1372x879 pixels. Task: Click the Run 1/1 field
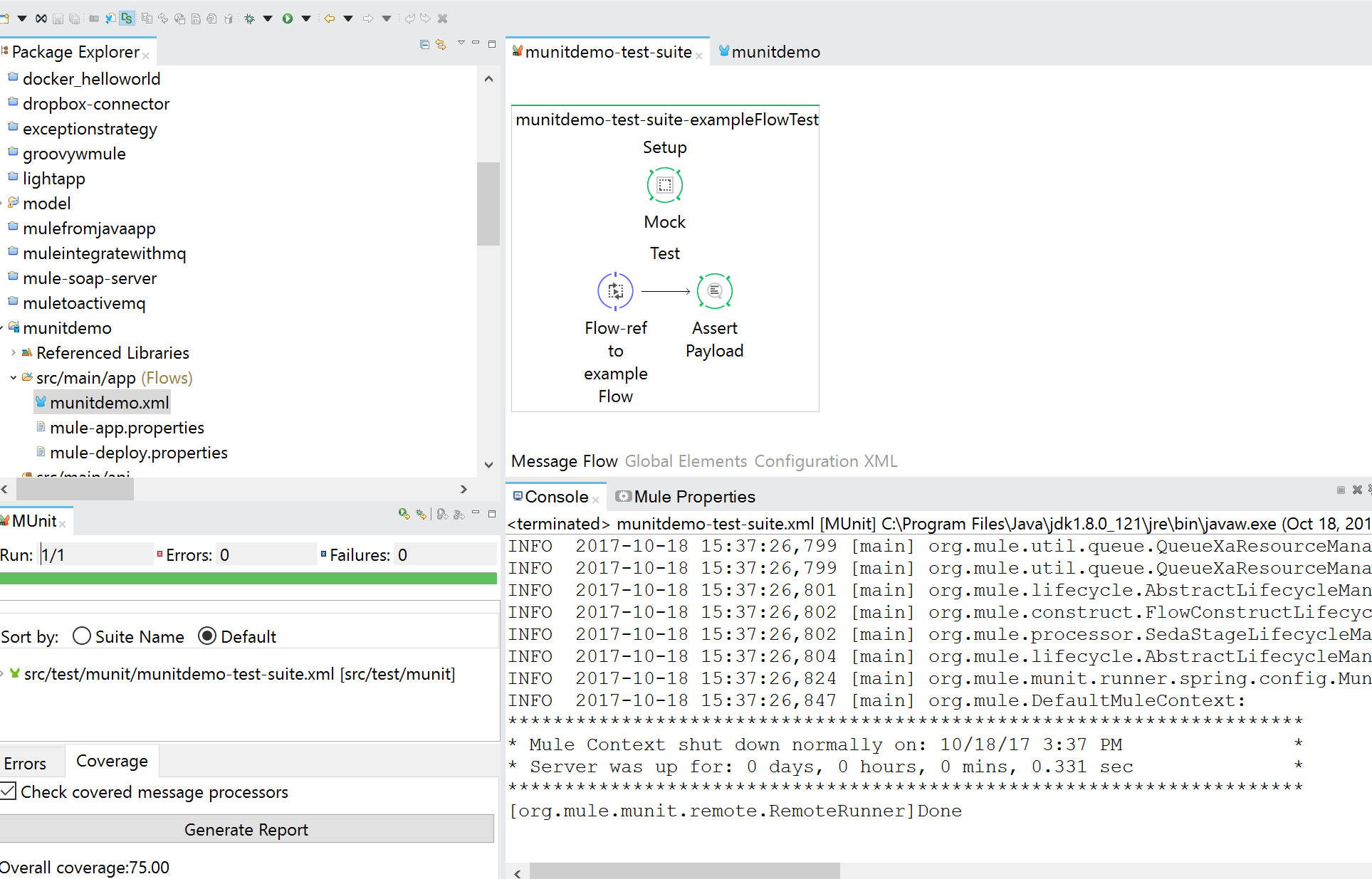tap(96, 554)
